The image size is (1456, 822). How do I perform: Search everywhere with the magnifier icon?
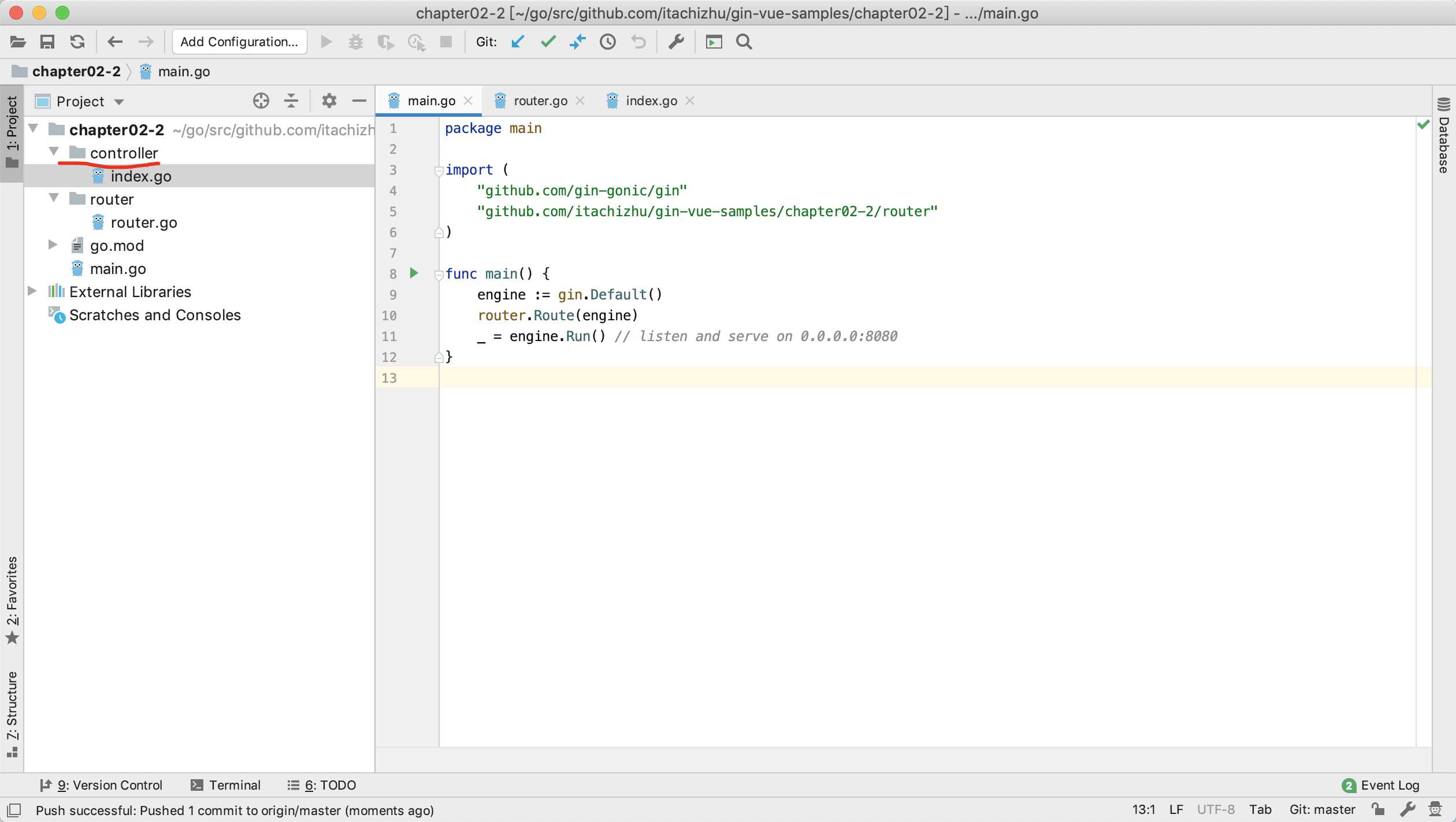point(744,42)
